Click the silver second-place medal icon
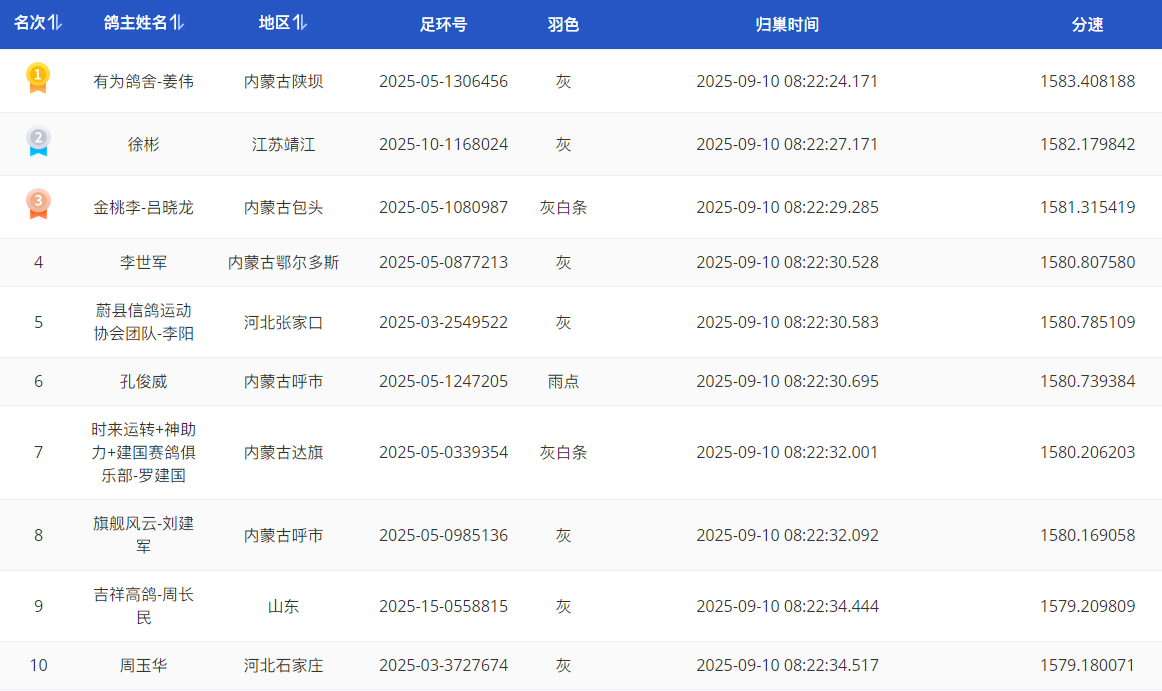 point(38,142)
